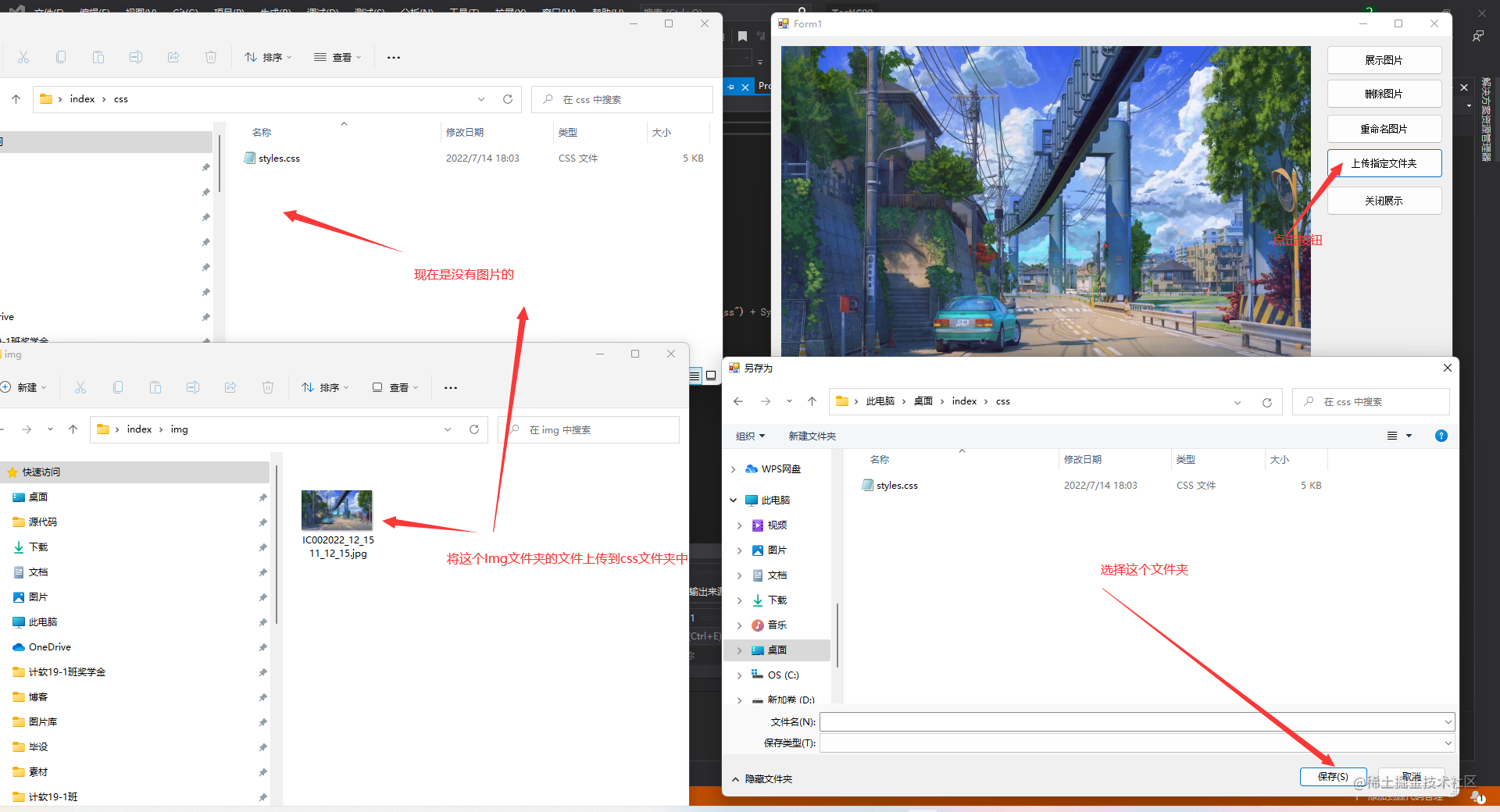The width and height of the screenshot is (1500, 812).
Task: Expand address history dropdown in css explorer
Action: [x=481, y=99]
